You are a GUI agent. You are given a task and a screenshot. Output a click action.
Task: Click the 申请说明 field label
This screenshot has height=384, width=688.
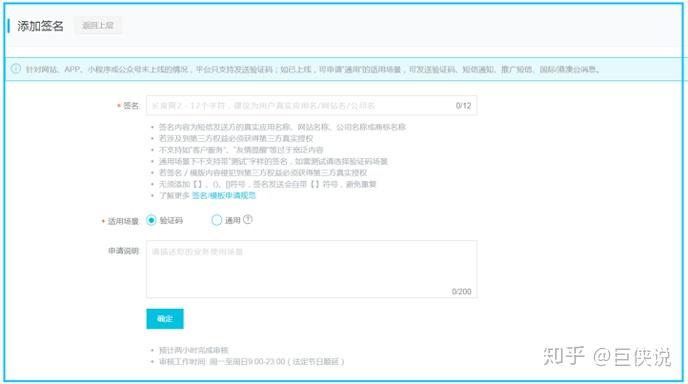coord(123,251)
